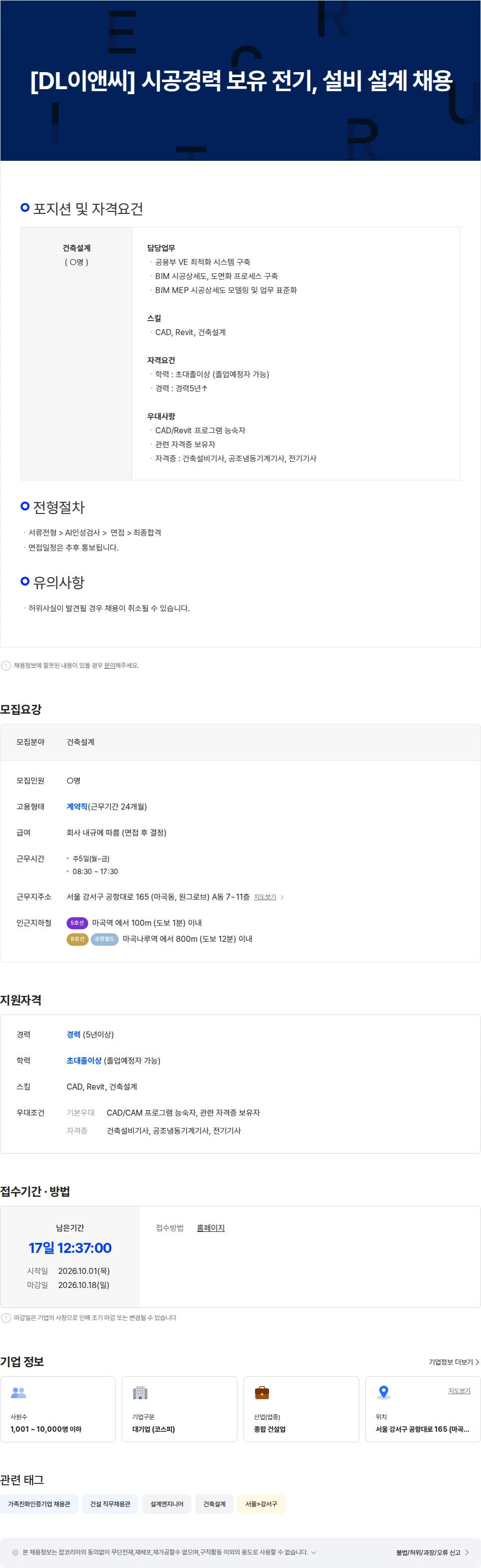Viewport: 481px width, 1568px height.
Task: Click the 종합 건설업 industry text
Action: pos(270,1429)
